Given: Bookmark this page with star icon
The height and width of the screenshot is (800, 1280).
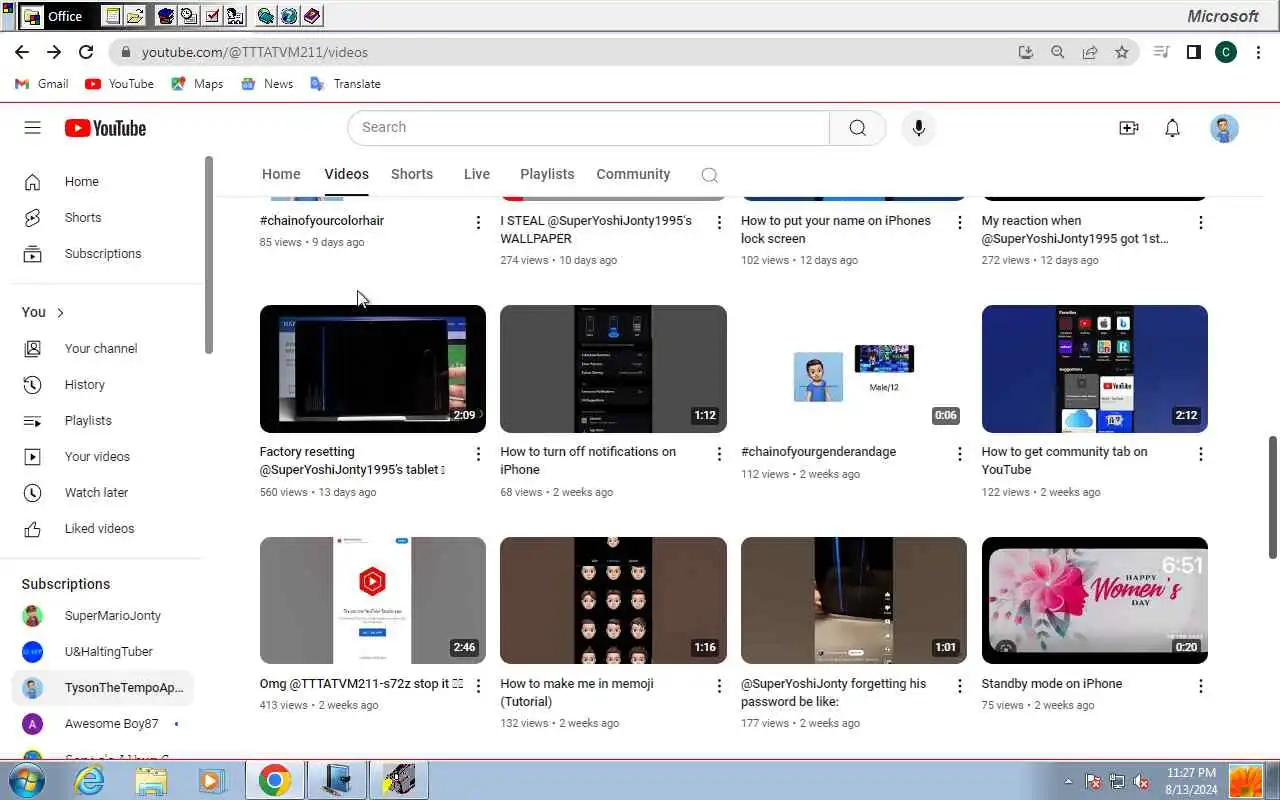Looking at the screenshot, I should click(x=1122, y=52).
